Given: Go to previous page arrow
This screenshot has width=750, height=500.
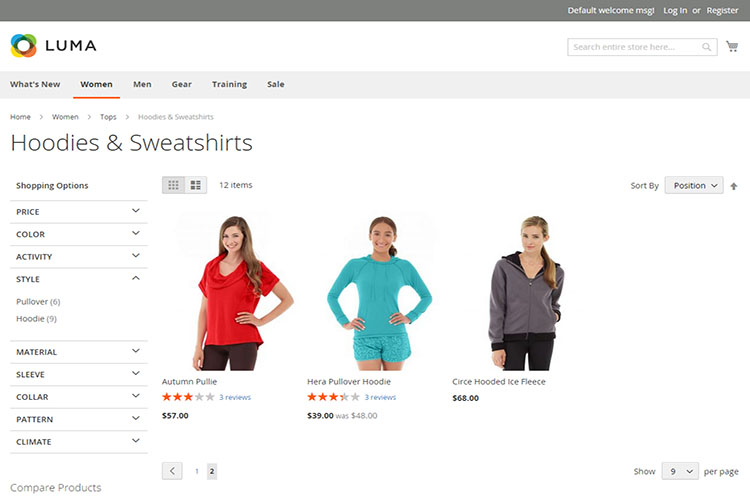Looking at the screenshot, I should coord(172,471).
